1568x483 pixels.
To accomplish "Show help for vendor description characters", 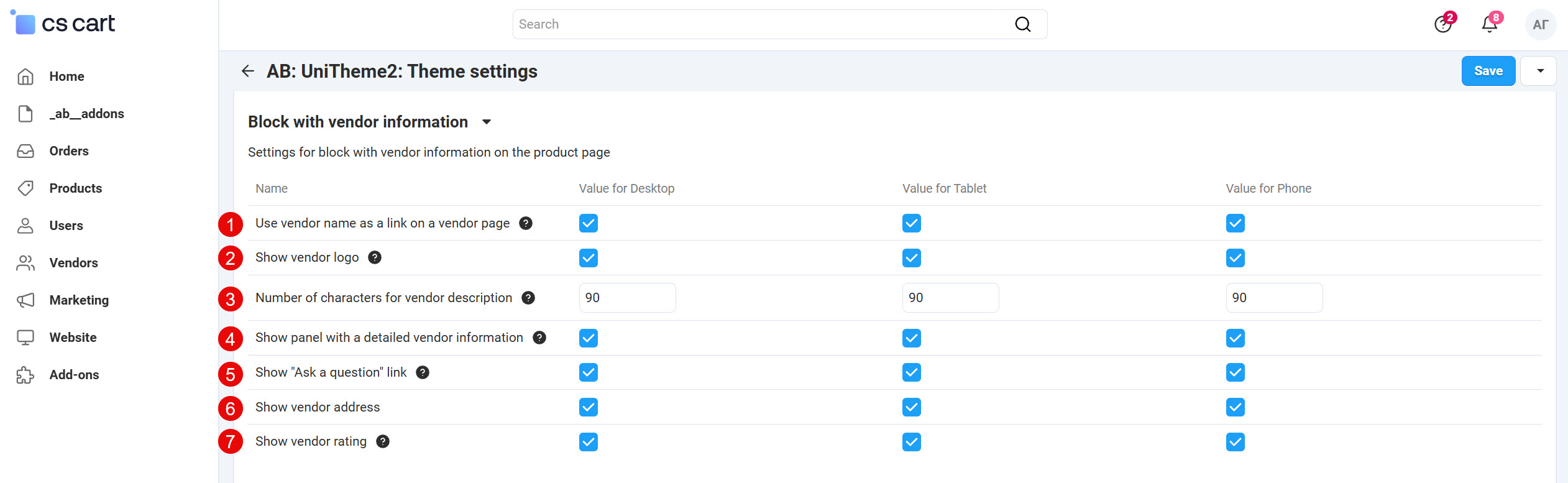I will tap(528, 298).
